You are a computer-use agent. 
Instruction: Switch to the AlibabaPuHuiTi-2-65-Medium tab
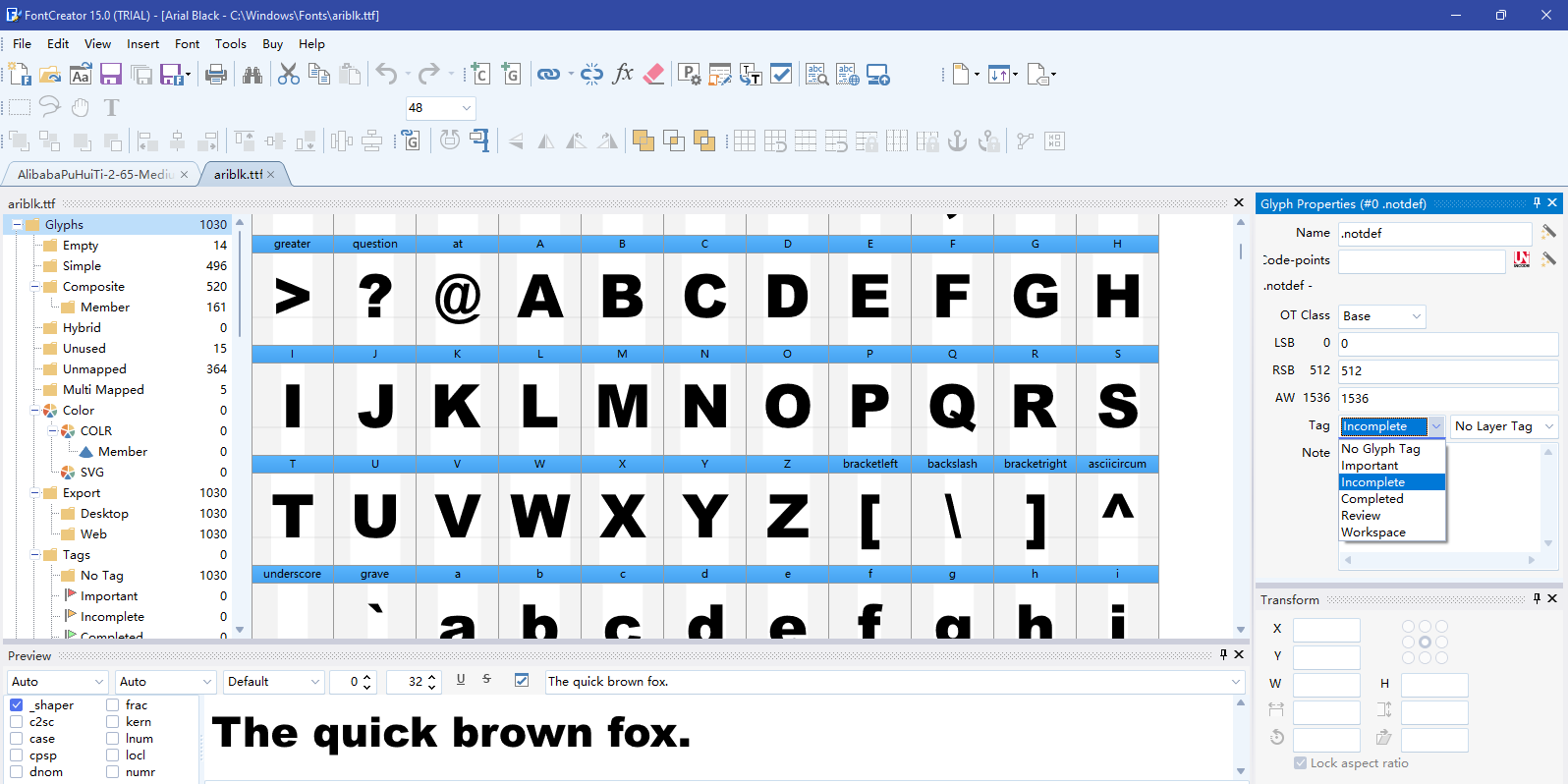(x=95, y=174)
